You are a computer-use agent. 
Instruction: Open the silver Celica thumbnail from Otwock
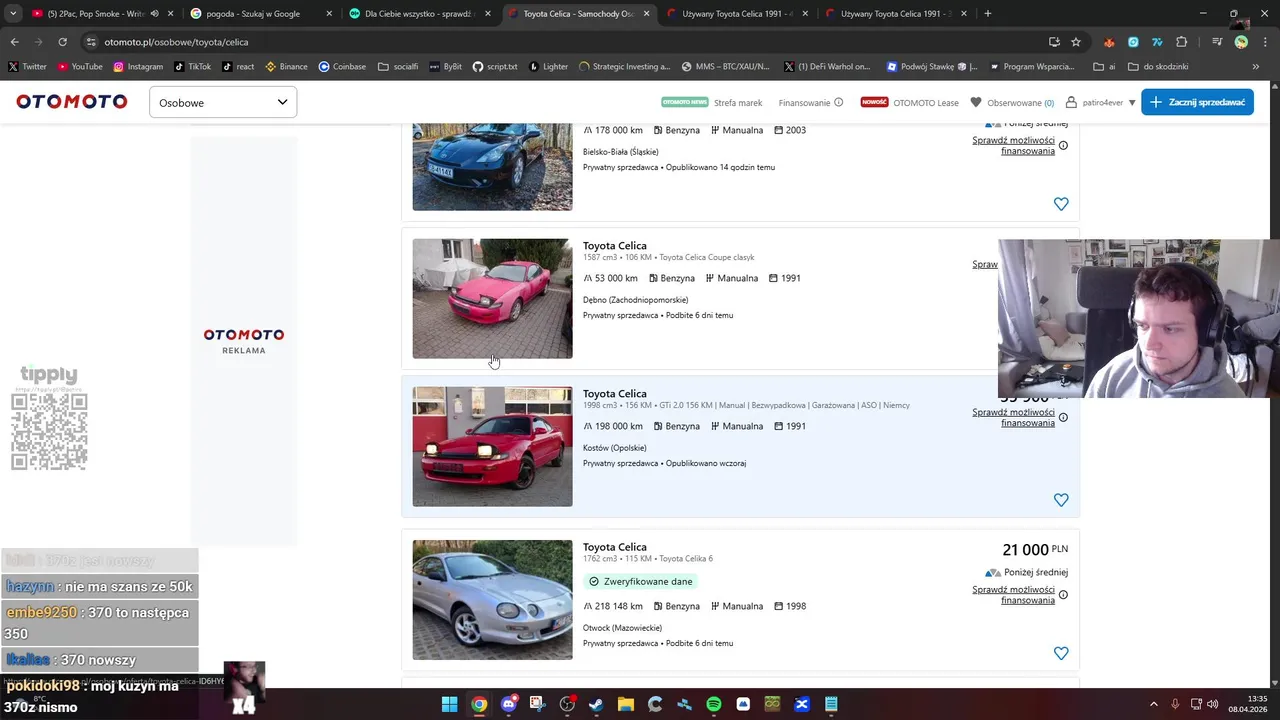click(x=492, y=600)
